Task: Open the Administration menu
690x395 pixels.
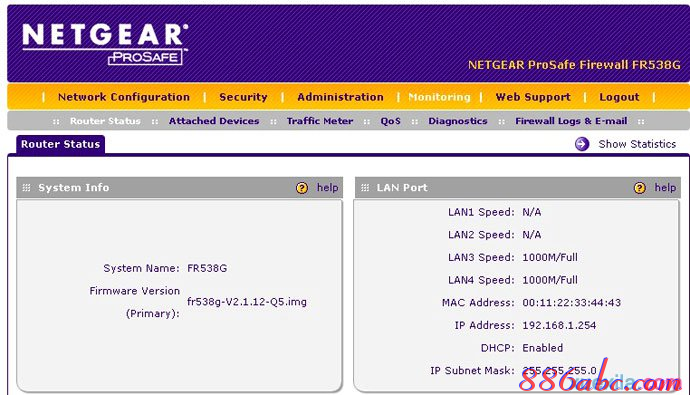Action: [x=340, y=97]
